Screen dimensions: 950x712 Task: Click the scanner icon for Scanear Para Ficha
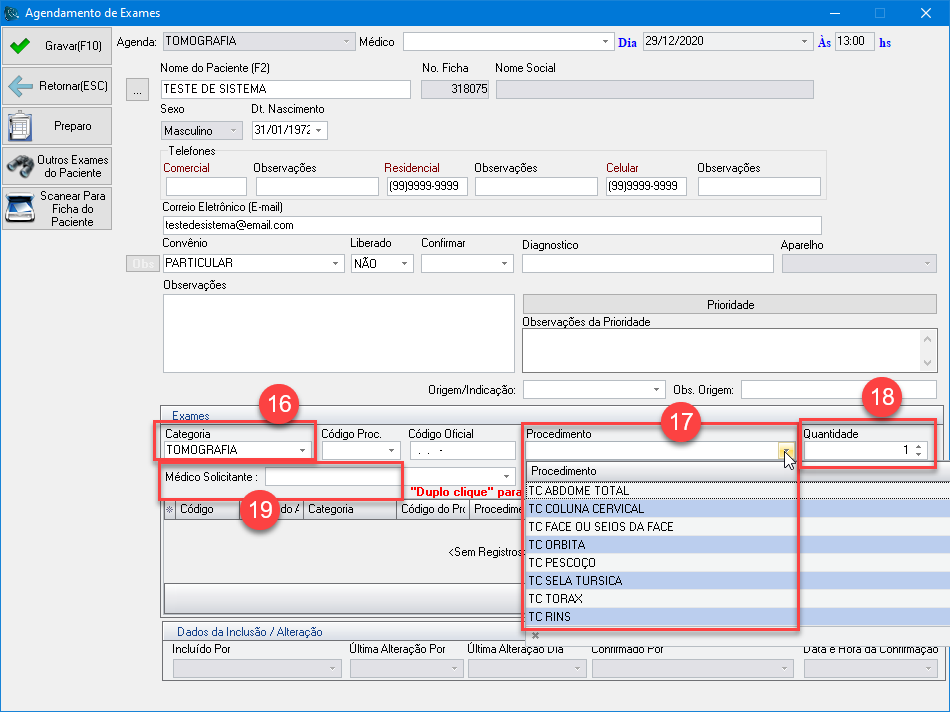20,208
